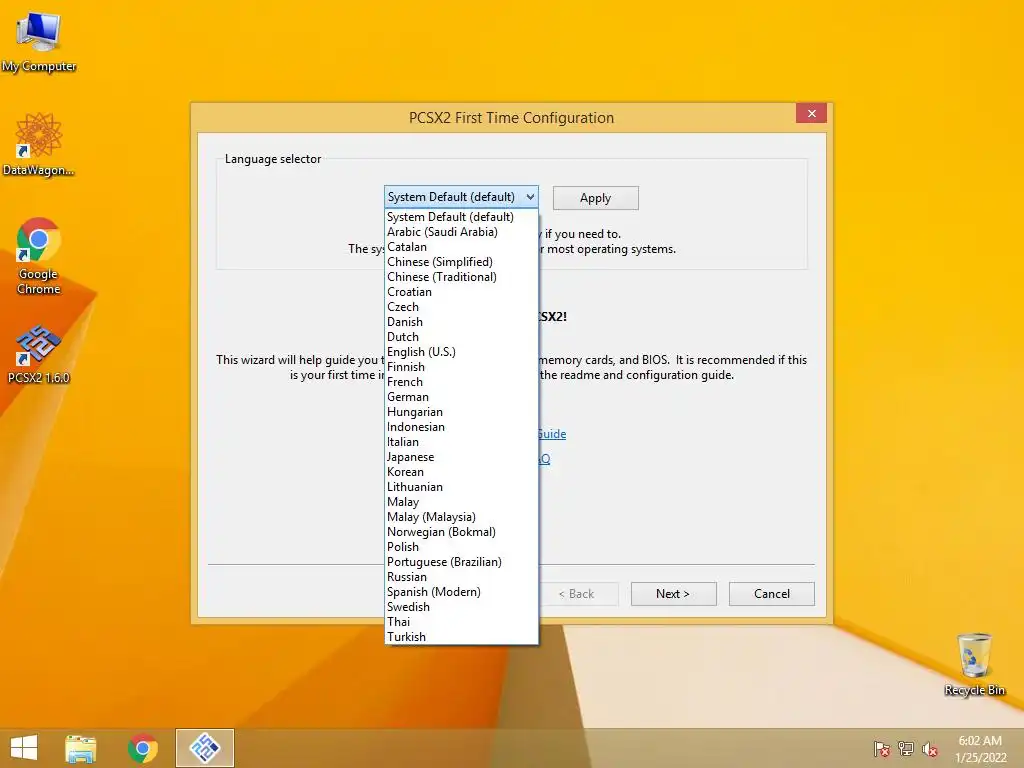Select Swedish language option
This screenshot has height=768, width=1024.
click(x=461, y=607)
